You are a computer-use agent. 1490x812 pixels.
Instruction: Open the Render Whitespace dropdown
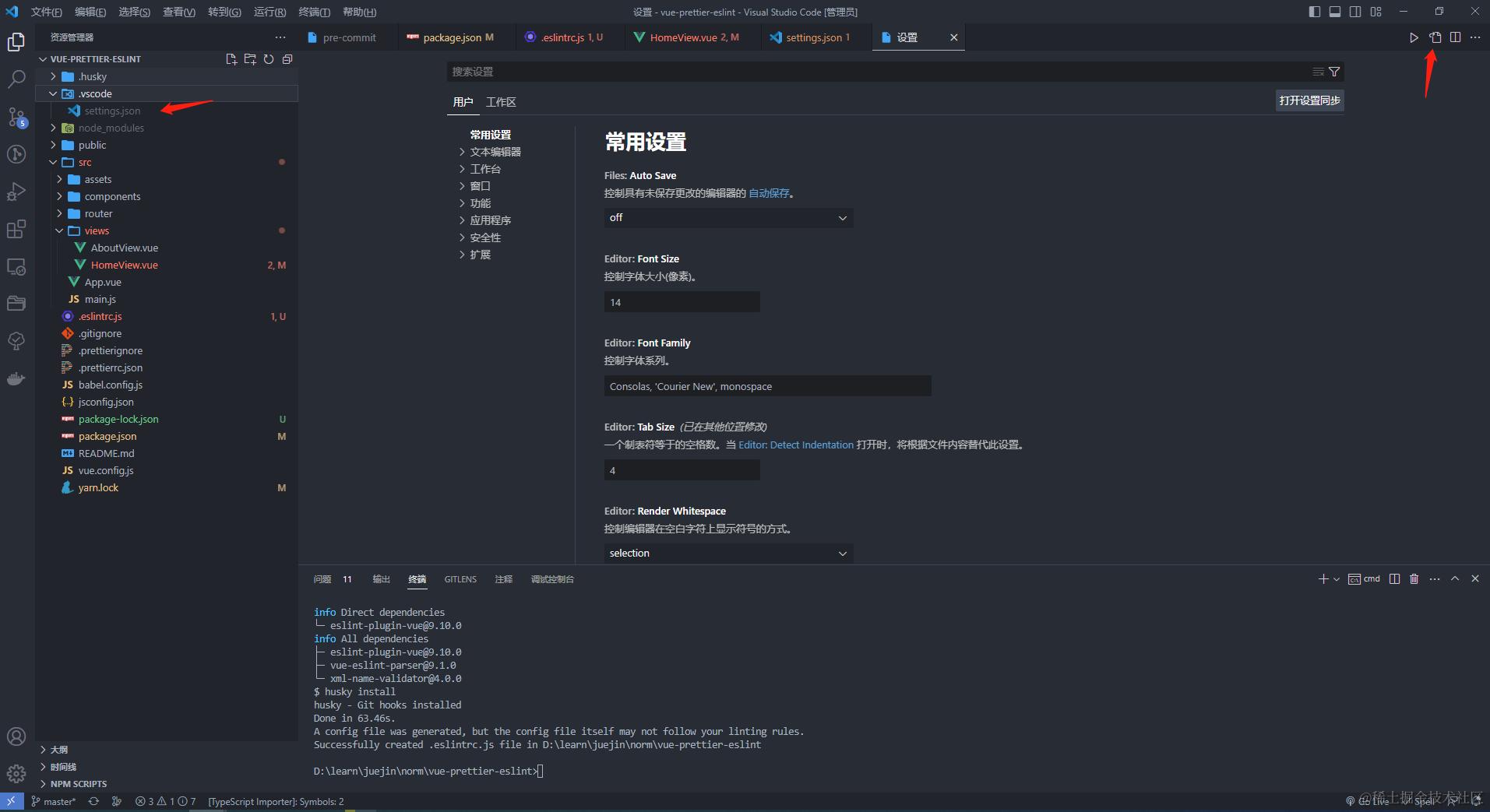(x=728, y=554)
